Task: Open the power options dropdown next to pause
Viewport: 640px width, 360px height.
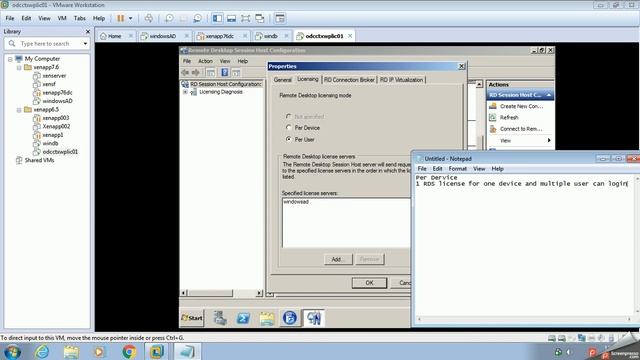Action: point(131,18)
